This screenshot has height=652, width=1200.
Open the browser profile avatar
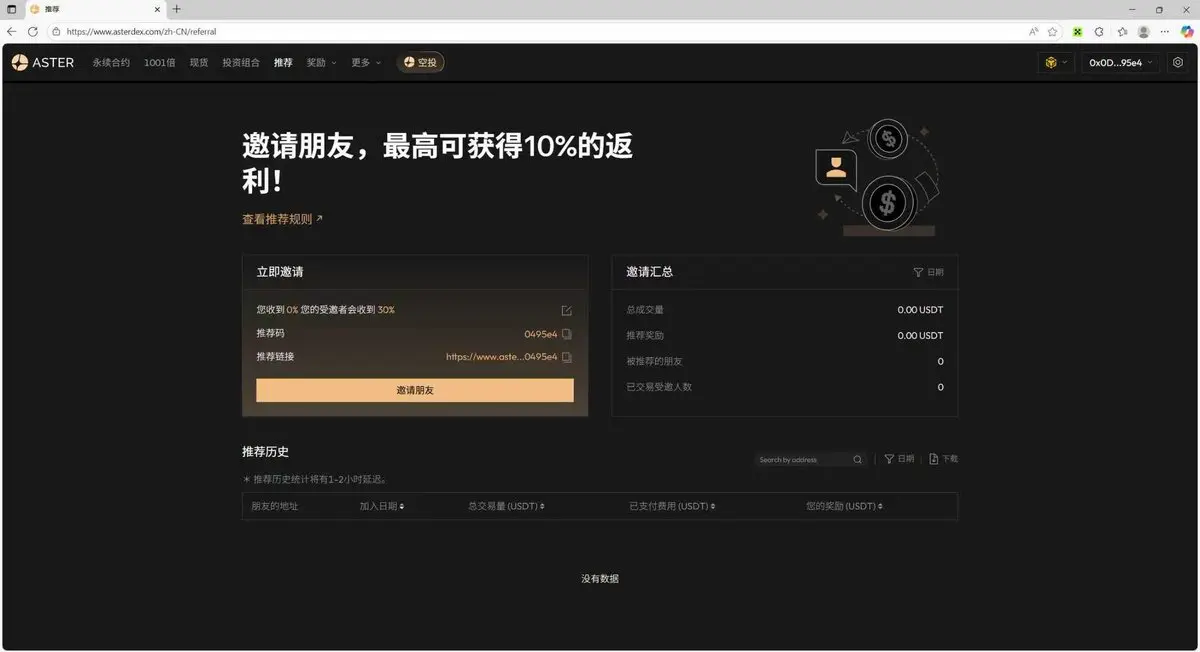[1144, 32]
